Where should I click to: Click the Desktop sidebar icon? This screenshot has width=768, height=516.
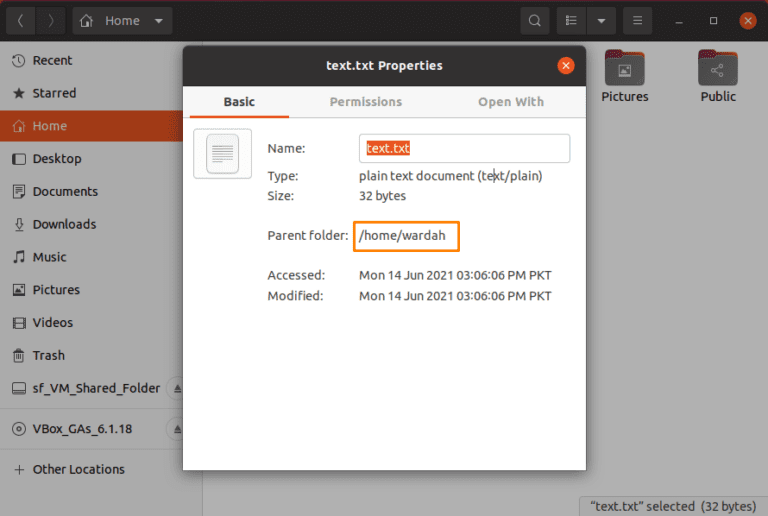click(19, 159)
